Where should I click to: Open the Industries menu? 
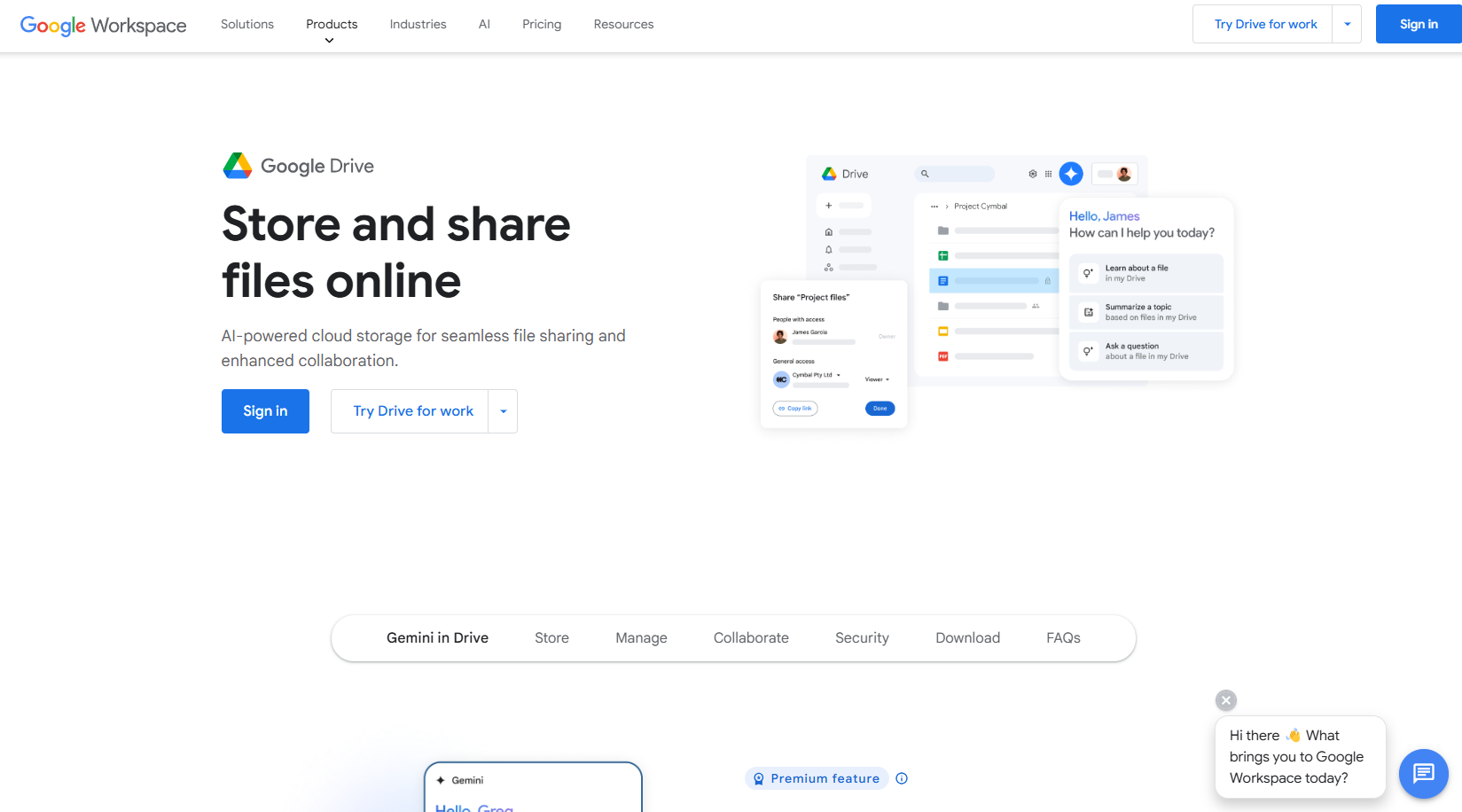click(418, 24)
